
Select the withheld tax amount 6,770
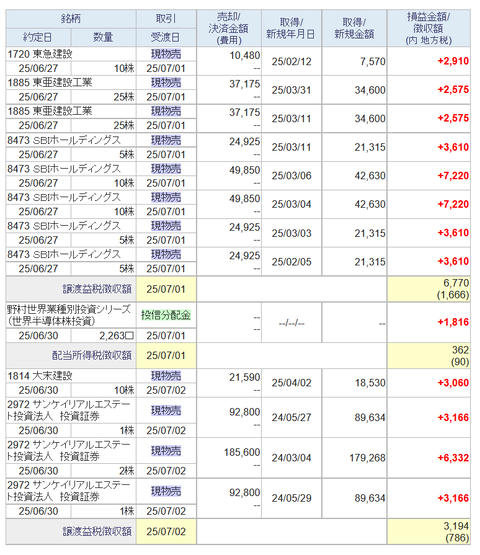pos(456,283)
